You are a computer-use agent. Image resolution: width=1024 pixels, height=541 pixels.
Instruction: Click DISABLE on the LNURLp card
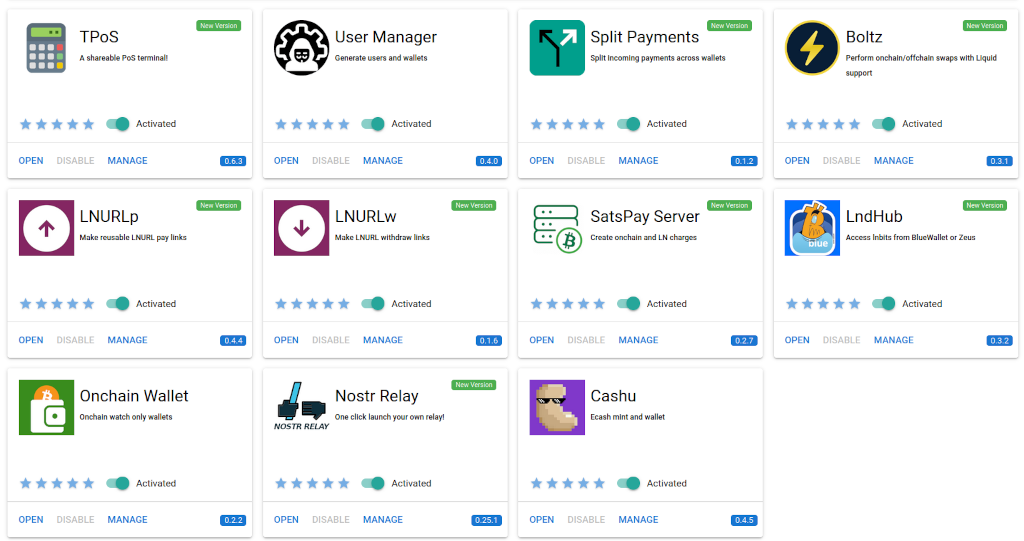coord(75,340)
